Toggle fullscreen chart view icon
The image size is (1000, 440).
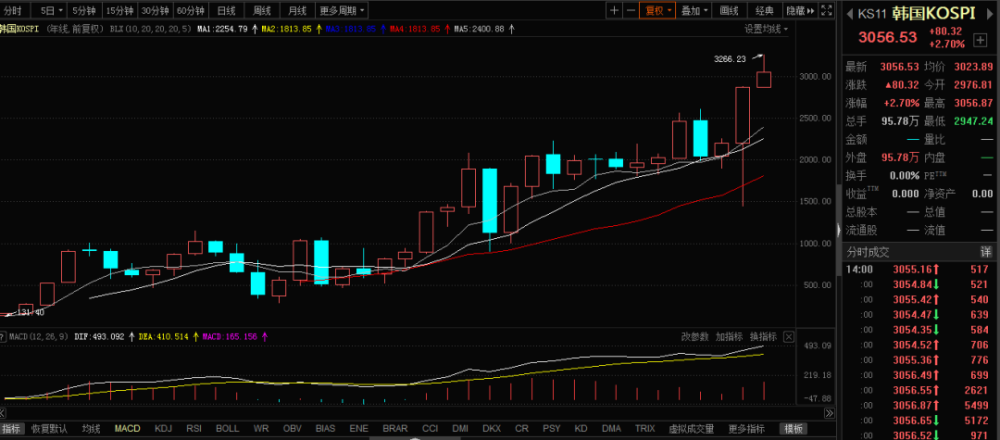coord(826,11)
